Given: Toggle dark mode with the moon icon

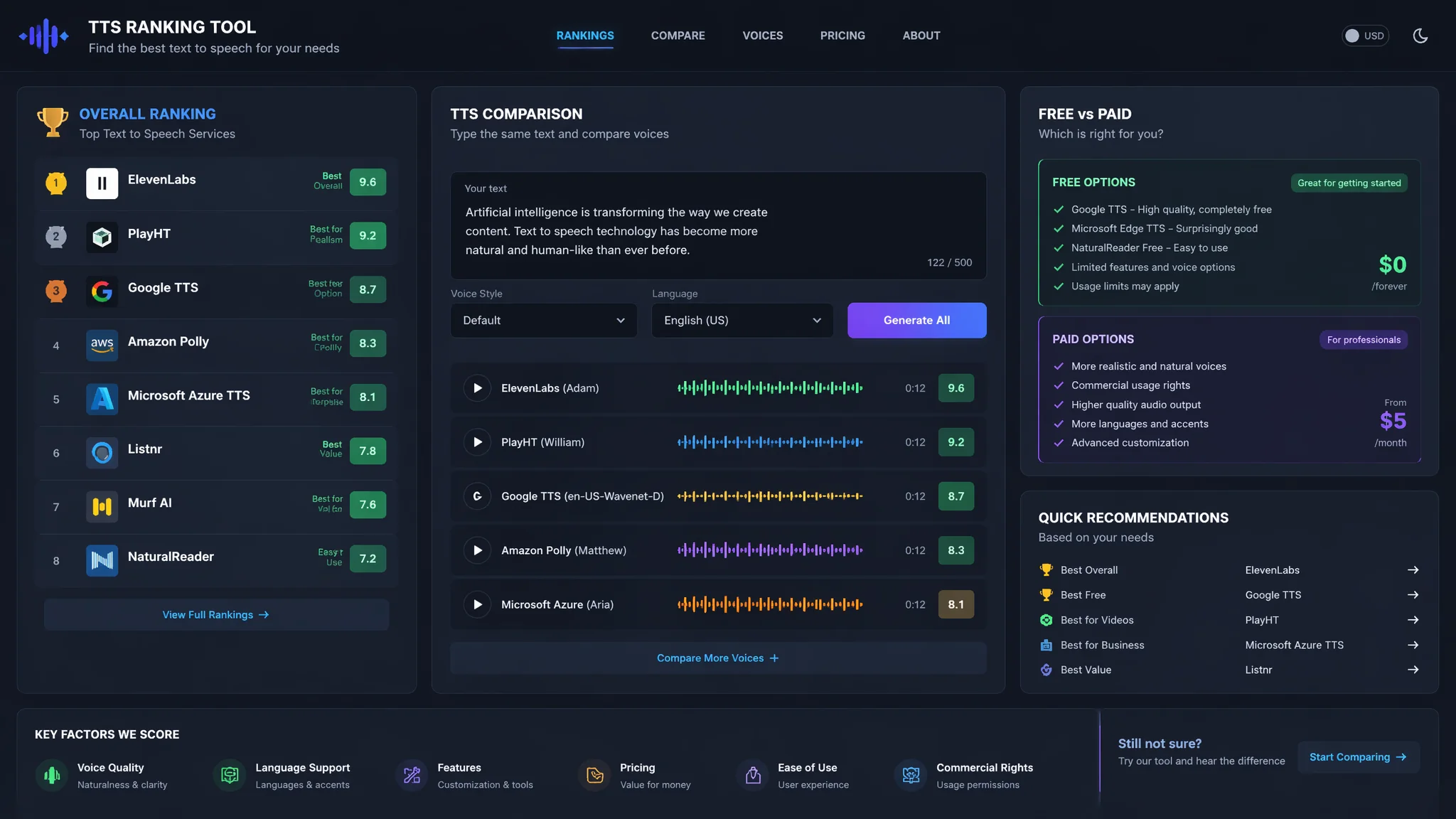Looking at the screenshot, I should click(x=1420, y=36).
